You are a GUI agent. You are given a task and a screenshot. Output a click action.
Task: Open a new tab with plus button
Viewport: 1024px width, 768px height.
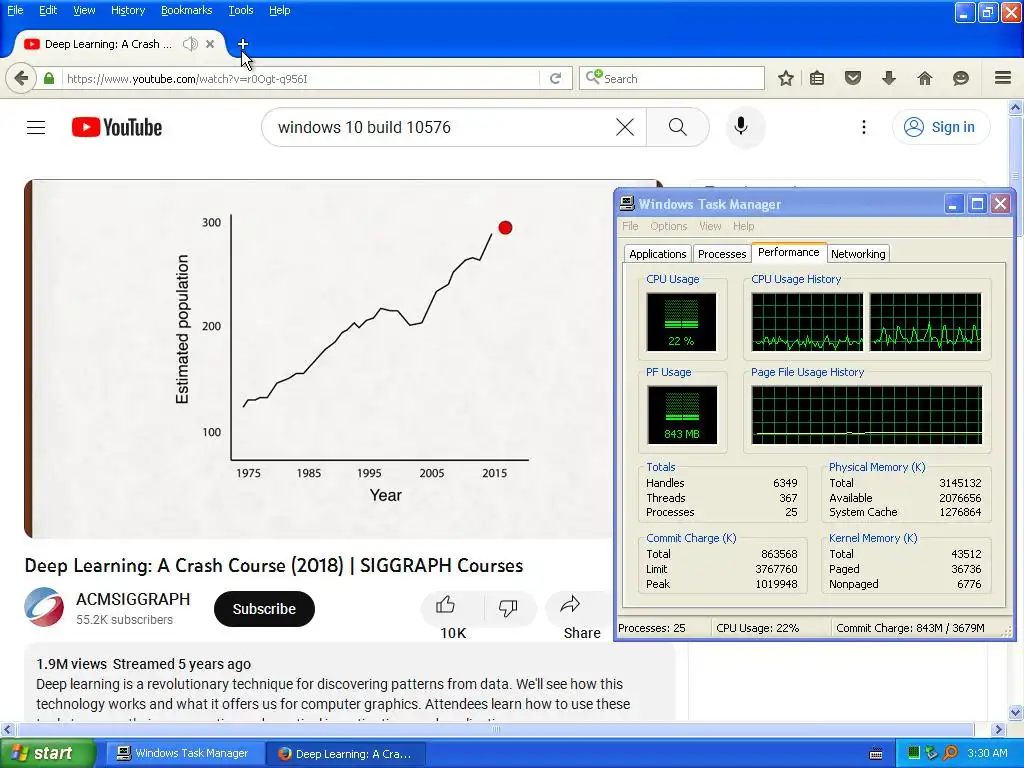click(x=242, y=44)
